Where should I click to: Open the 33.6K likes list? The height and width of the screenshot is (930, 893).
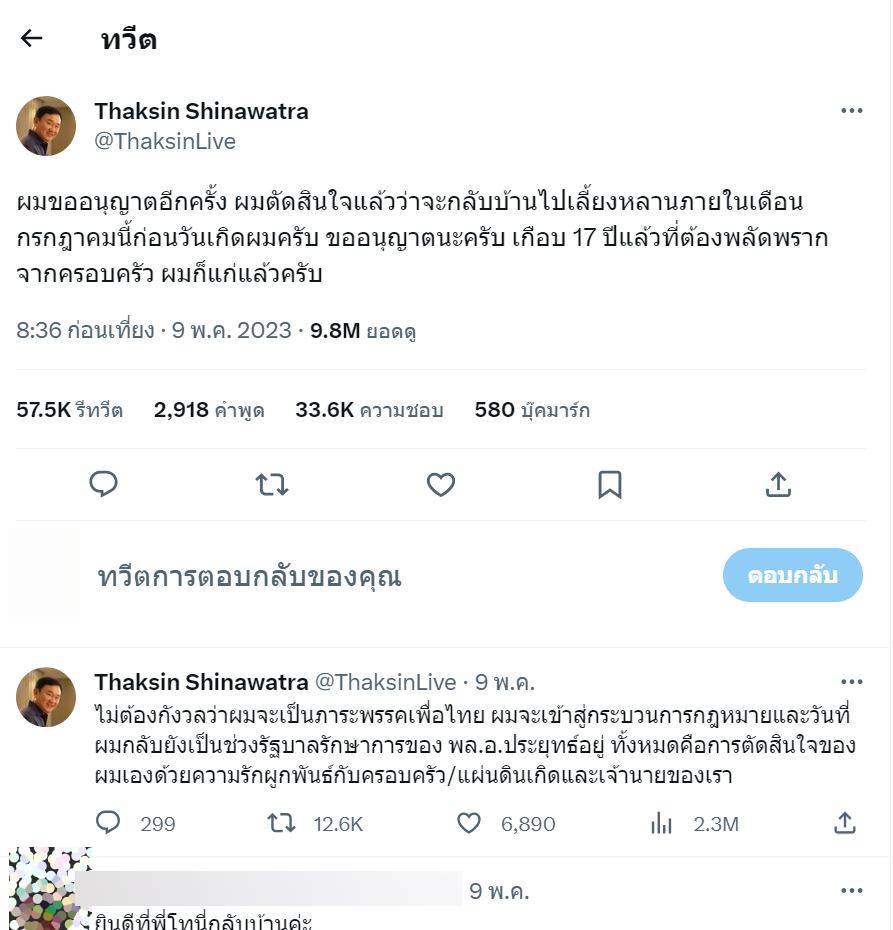[x=368, y=410]
